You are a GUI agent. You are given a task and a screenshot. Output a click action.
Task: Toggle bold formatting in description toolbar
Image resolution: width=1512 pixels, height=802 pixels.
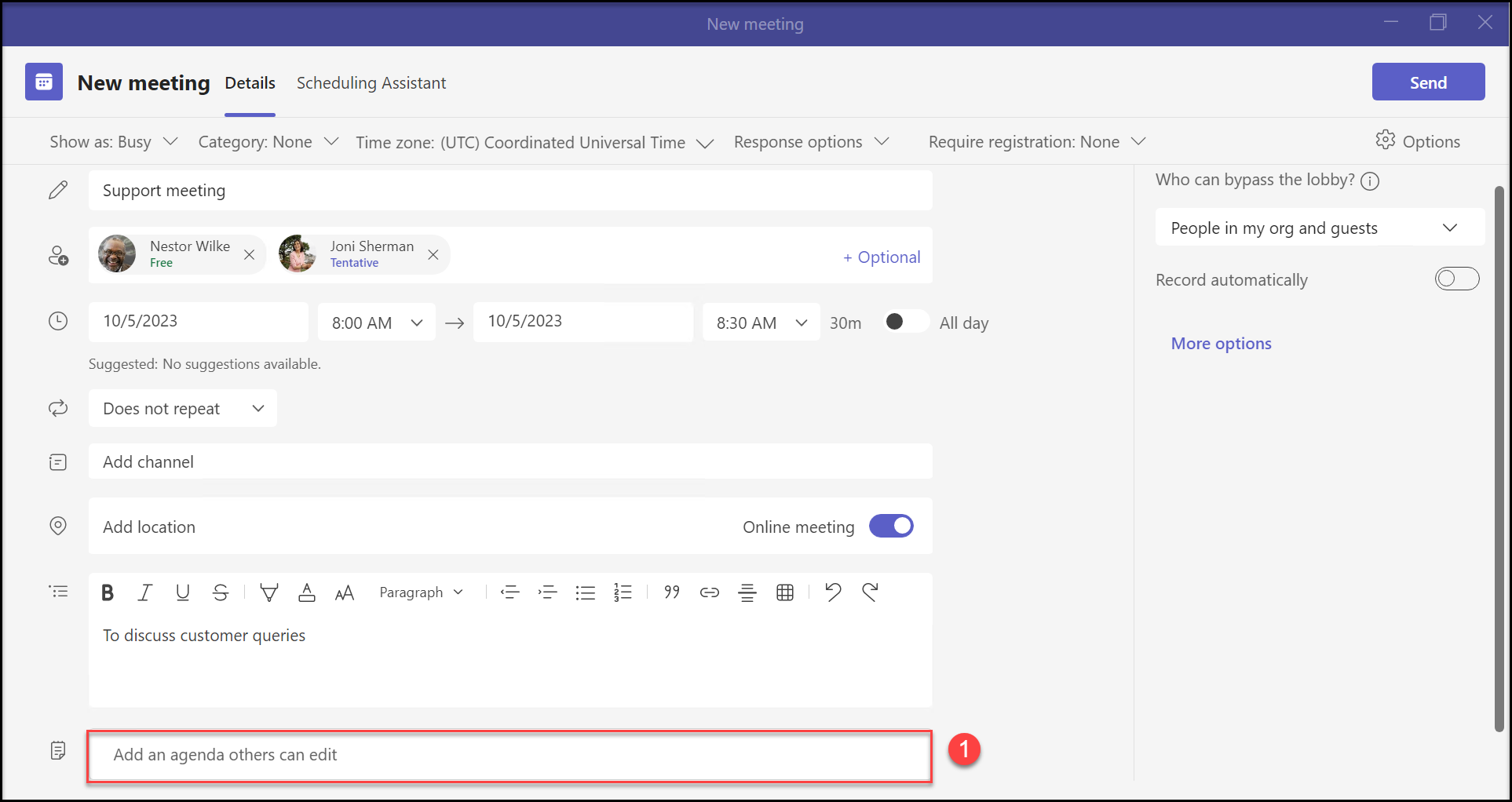108,592
